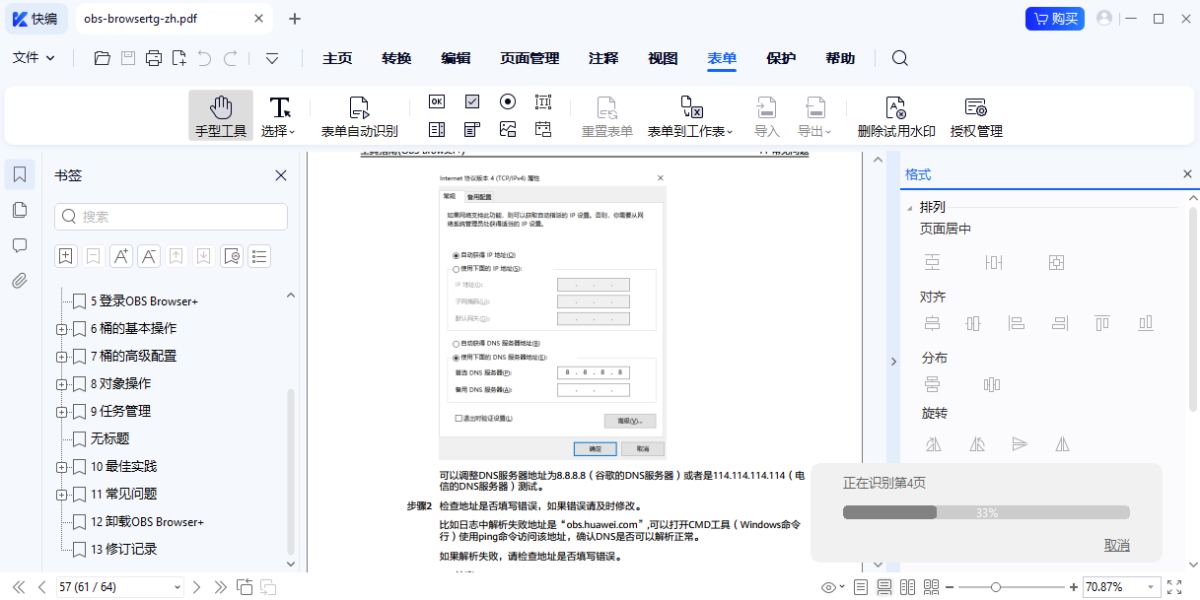The width and height of the screenshot is (1200, 600).
Task: Open the page thumbnails sidebar panel
Action: click(19, 210)
